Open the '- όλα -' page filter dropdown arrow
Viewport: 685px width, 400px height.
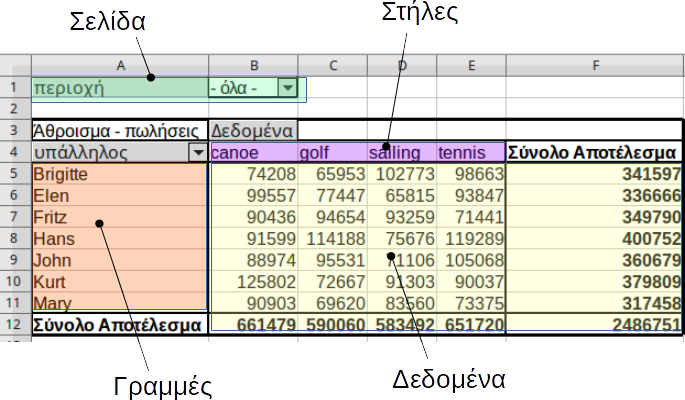pyautogui.click(x=287, y=88)
